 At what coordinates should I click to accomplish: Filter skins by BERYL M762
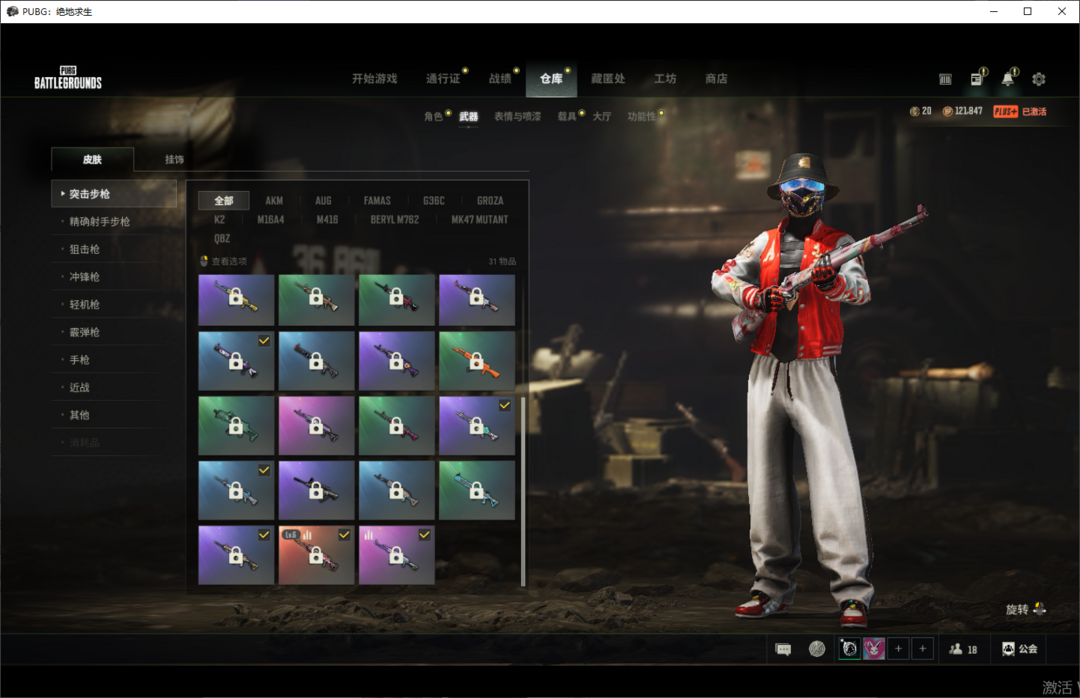(x=394, y=219)
